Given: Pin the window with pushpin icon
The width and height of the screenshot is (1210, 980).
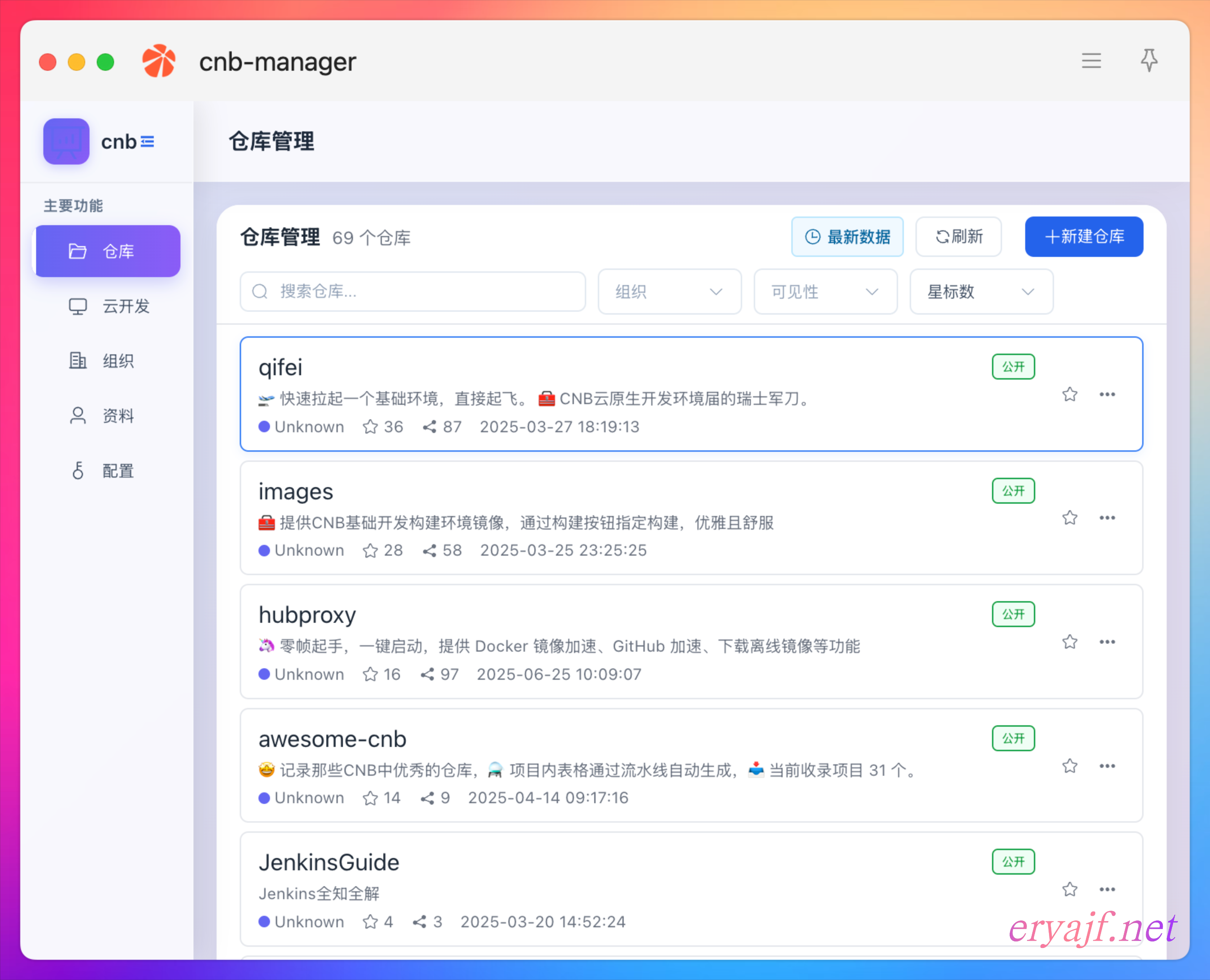Looking at the screenshot, I should (1149, 60).
